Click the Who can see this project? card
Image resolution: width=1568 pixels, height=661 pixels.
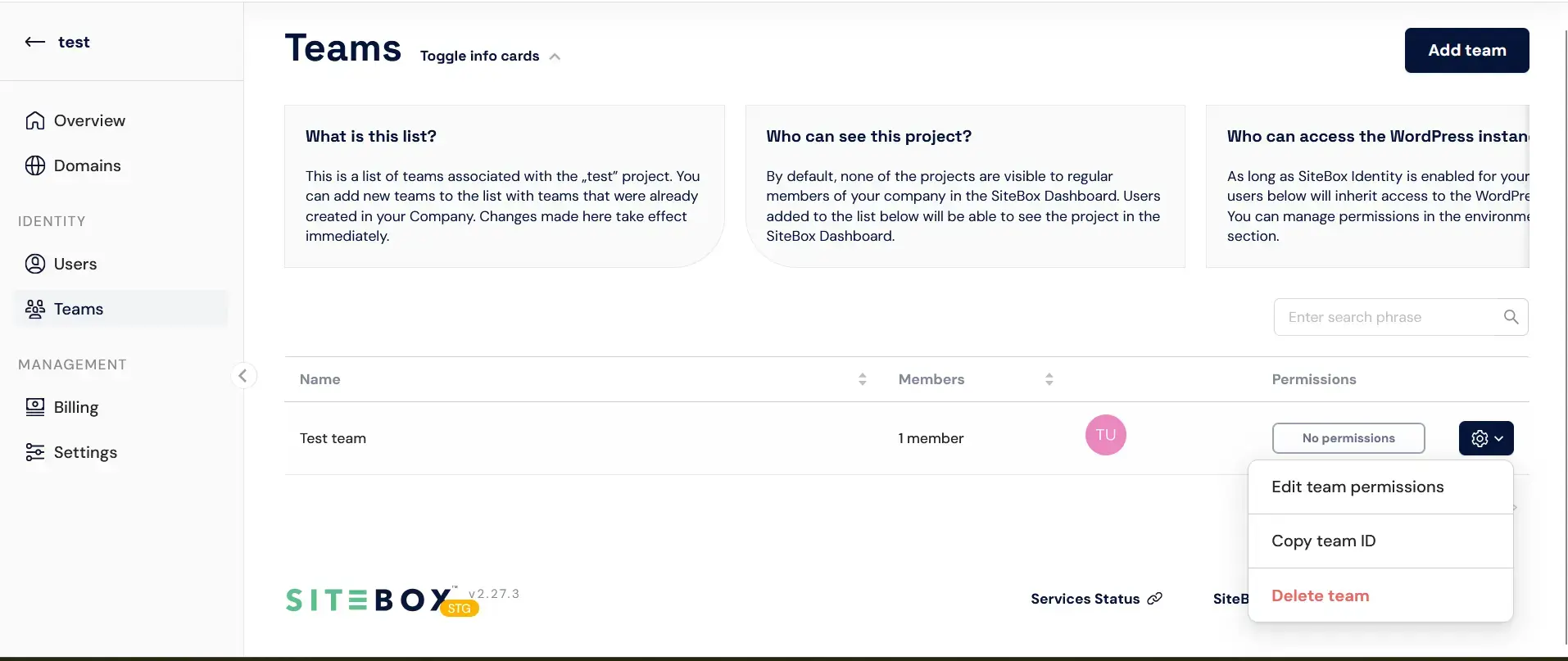(965, 186)
